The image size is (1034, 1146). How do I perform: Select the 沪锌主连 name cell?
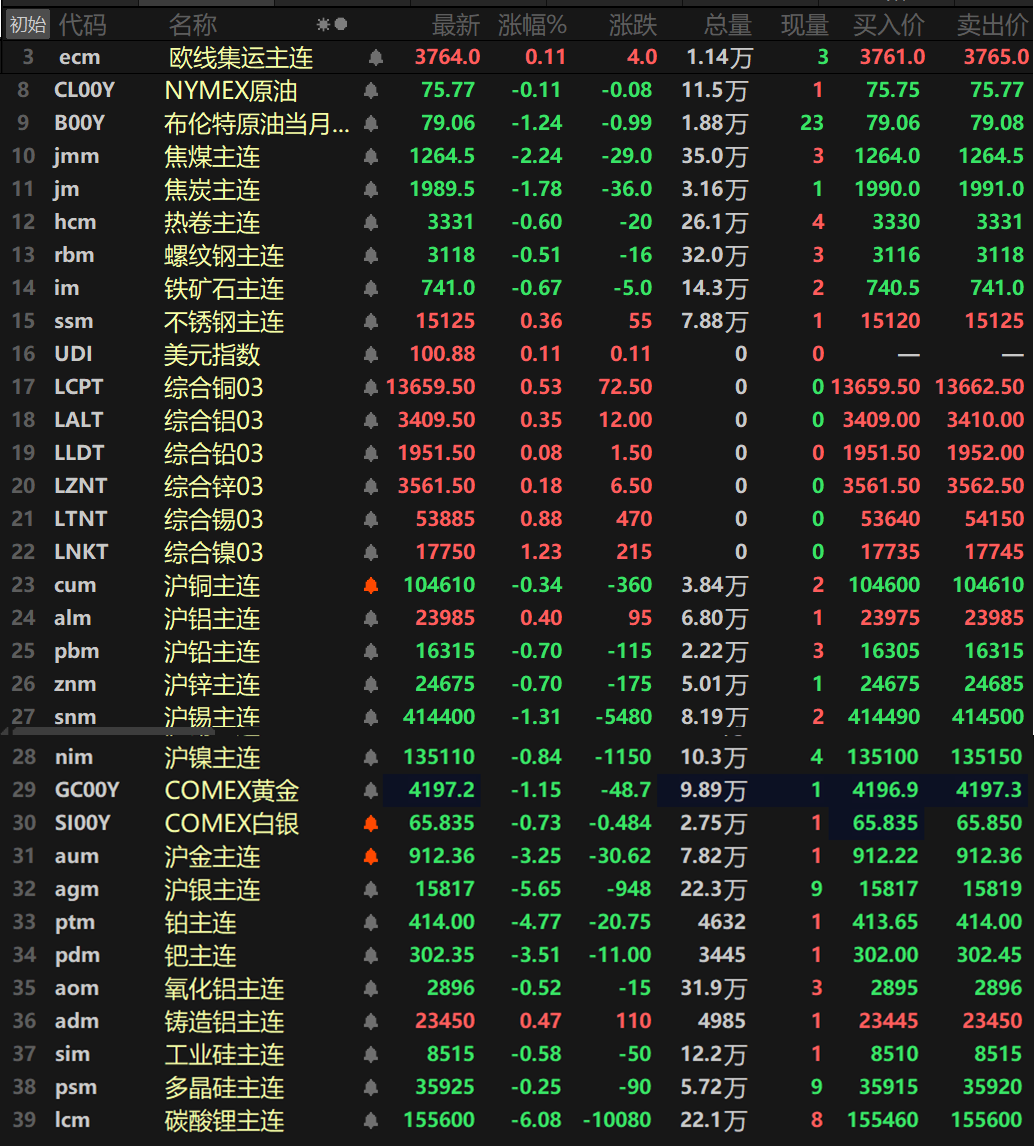click(x=212, y=684)
